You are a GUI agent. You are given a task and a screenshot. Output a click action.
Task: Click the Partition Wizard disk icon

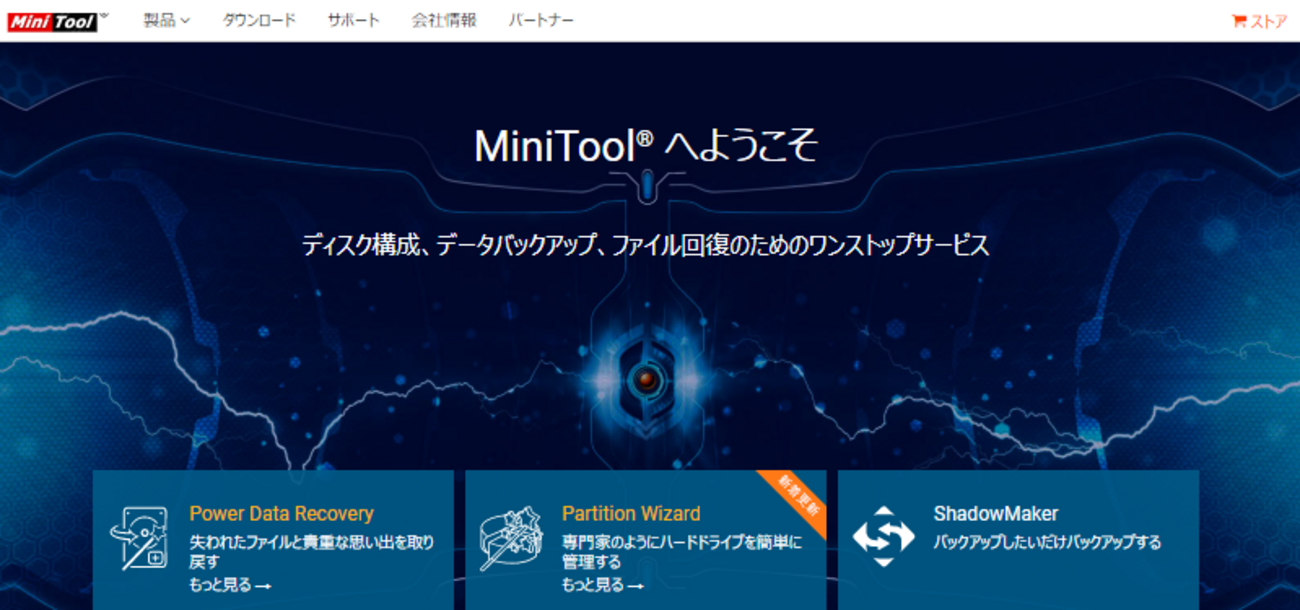pos(511,538)
